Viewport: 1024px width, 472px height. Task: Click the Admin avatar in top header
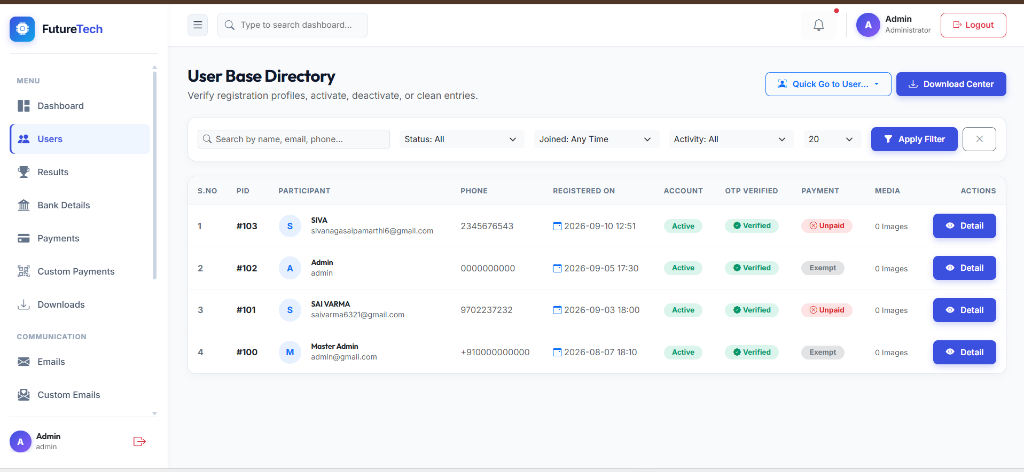tap(868, 25)
